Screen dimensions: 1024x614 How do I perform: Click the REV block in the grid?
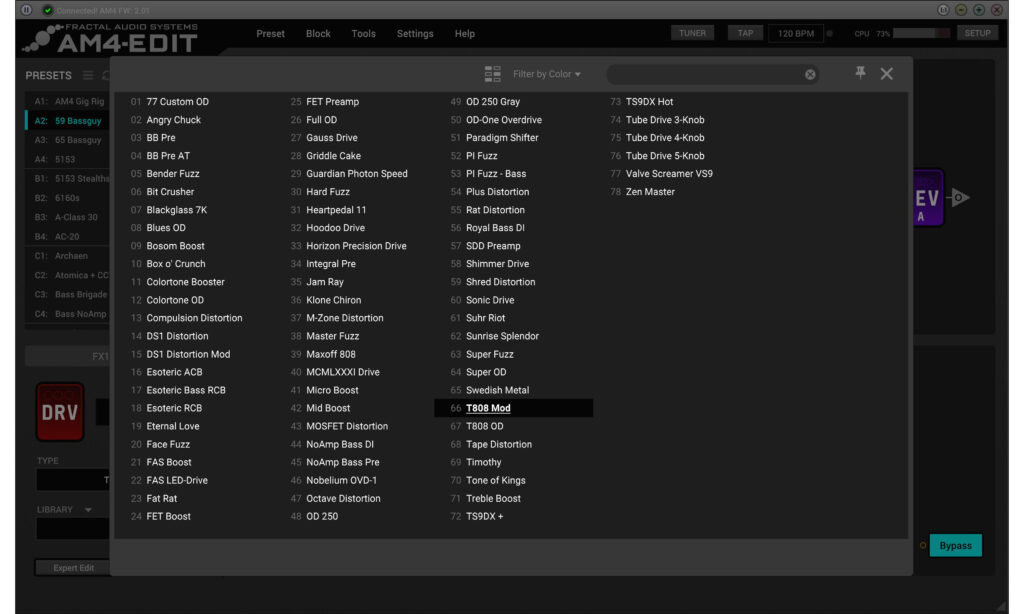(x=929, y=198)
